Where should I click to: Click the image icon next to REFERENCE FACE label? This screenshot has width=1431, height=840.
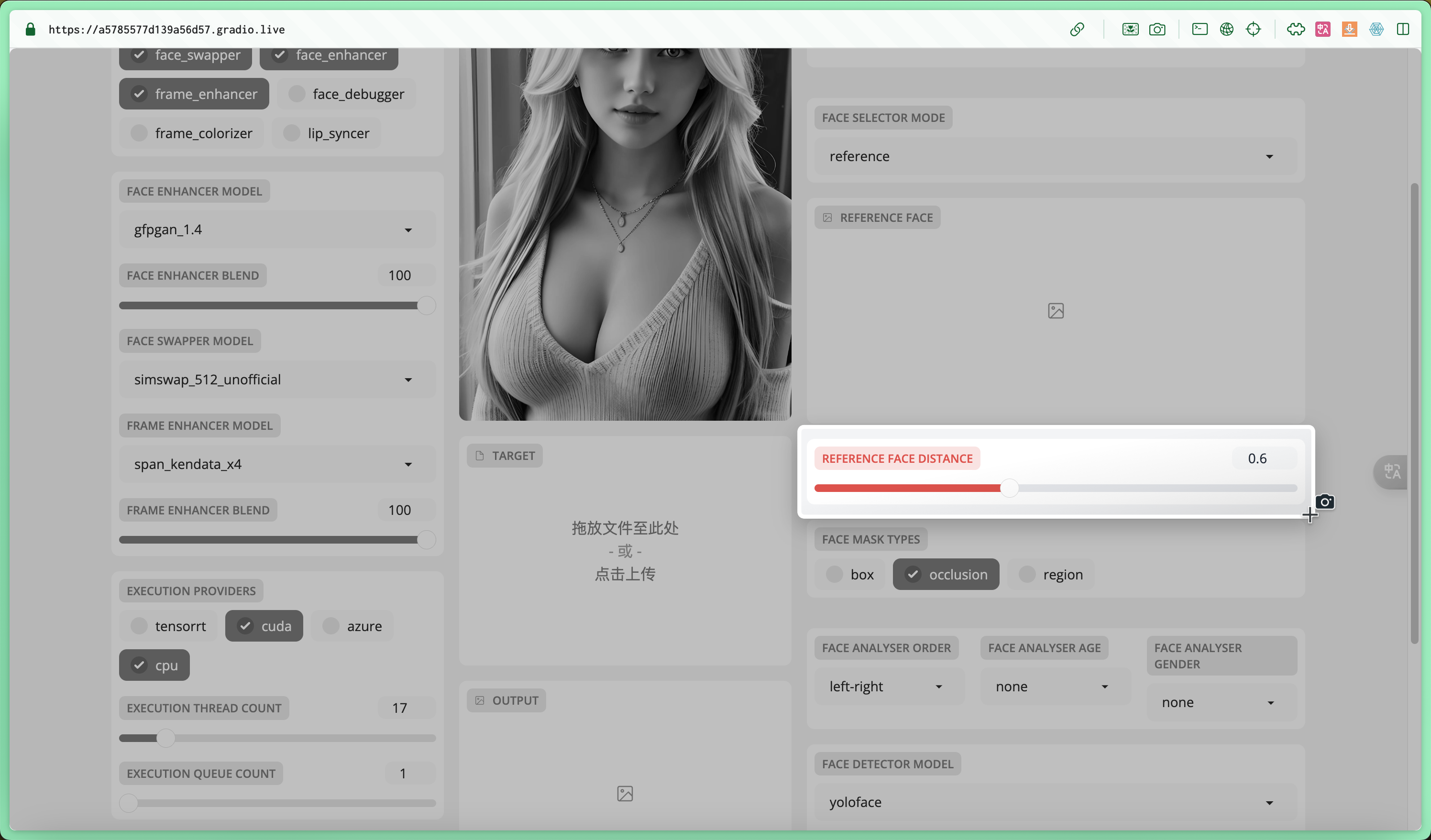click(827, 218)
